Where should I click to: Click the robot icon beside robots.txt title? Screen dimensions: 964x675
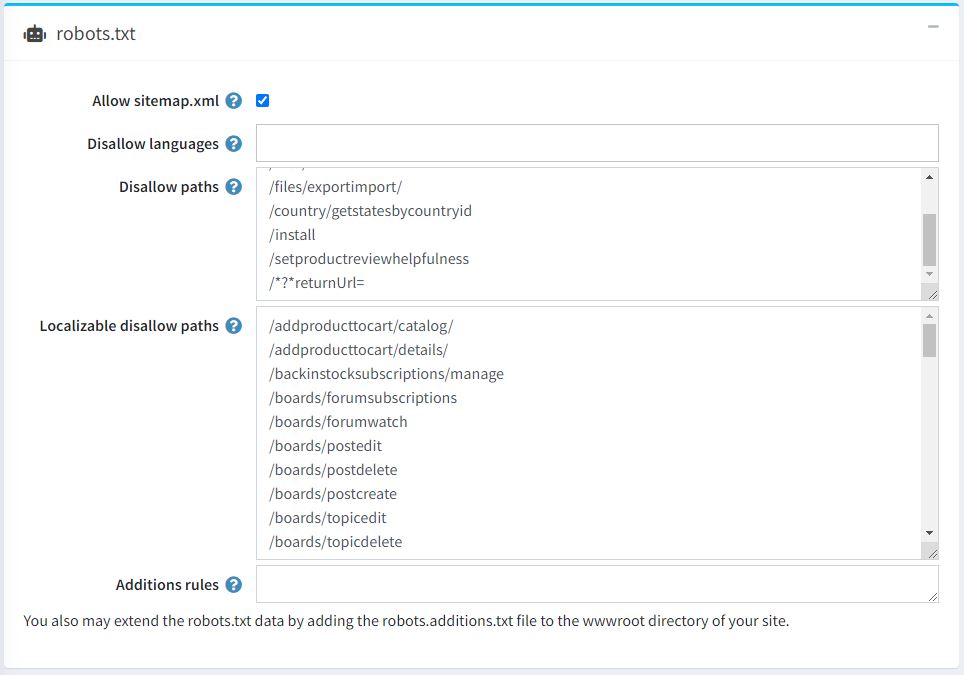(x=35, y=33)
